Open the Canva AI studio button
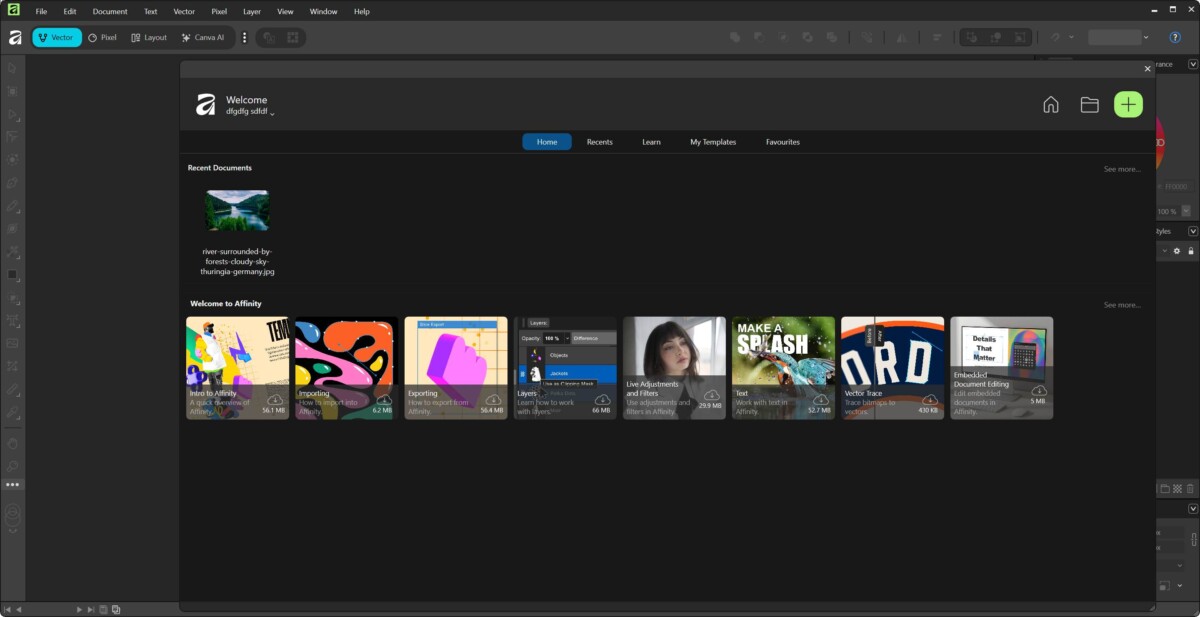The image size is (1200, 617). pos(203,37)
